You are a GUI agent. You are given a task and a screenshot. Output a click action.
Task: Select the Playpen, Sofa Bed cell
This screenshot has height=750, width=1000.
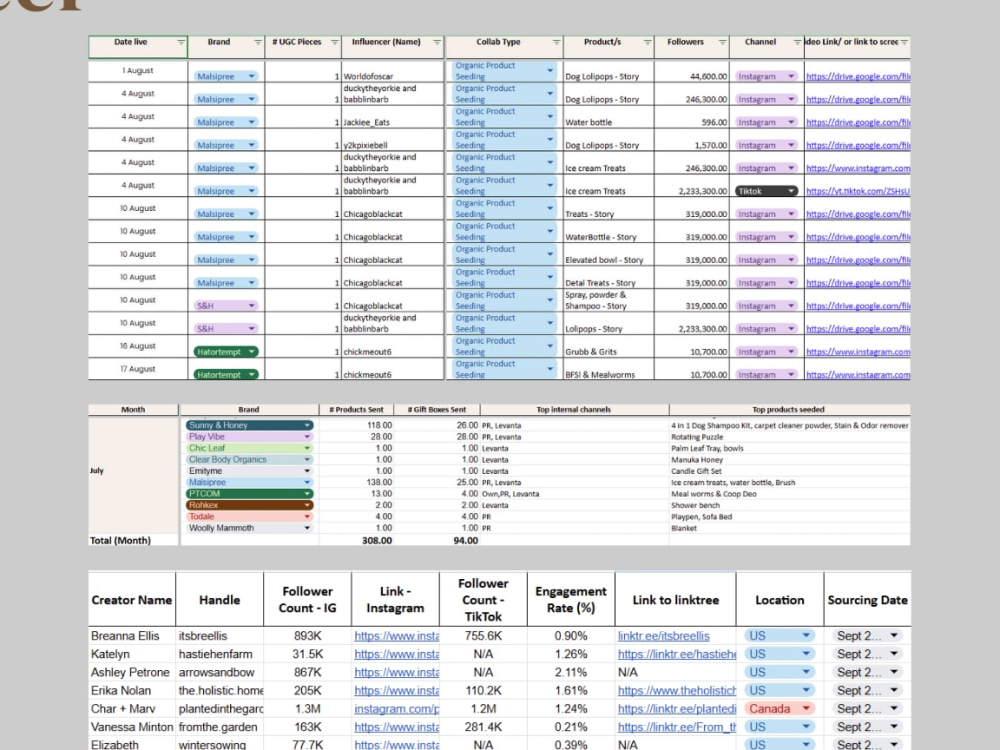(790, 517)
